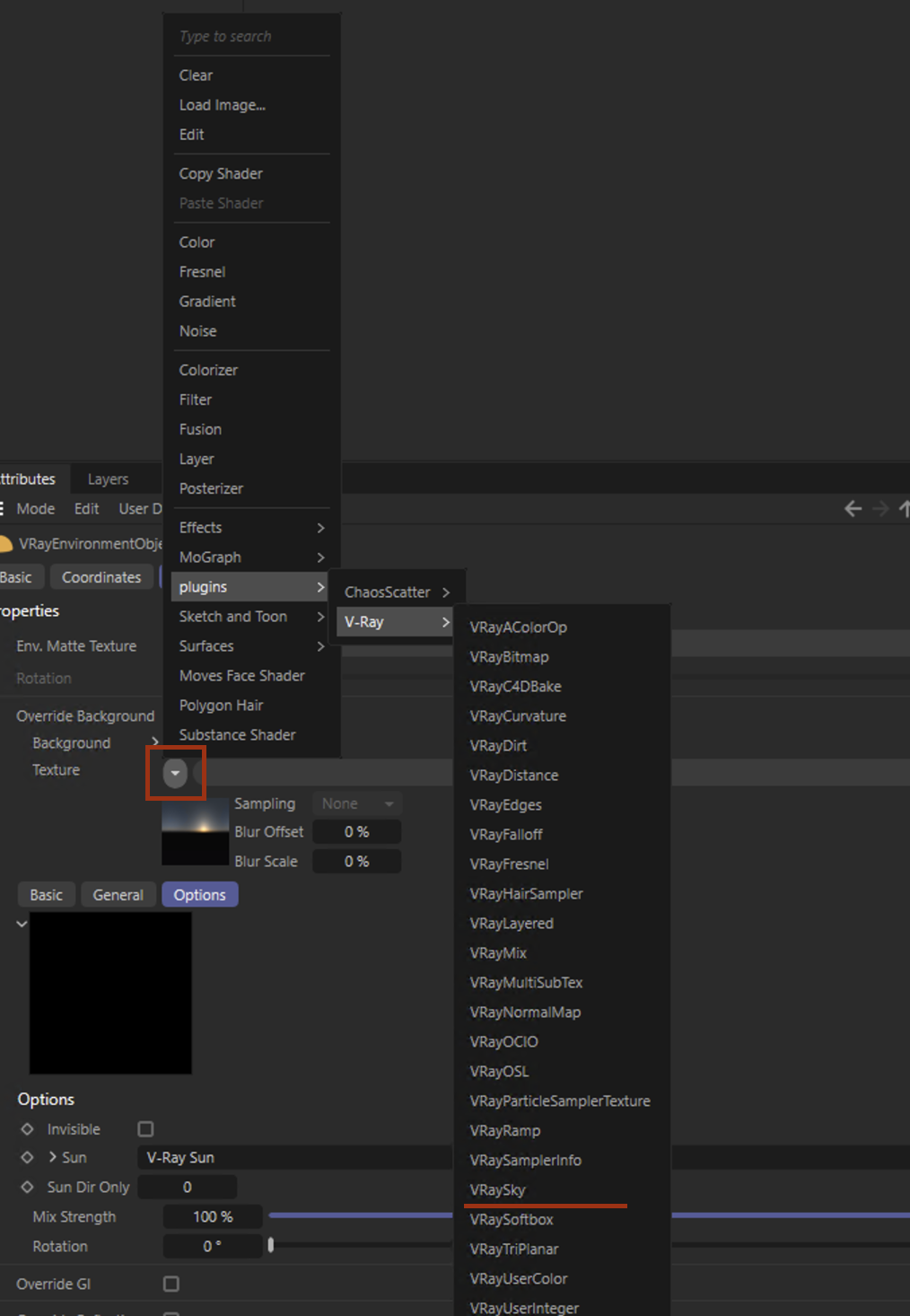Switch to the Layers panel tab
The width and height of the screenshot is (910, 1316).
[x=108, y=479]
